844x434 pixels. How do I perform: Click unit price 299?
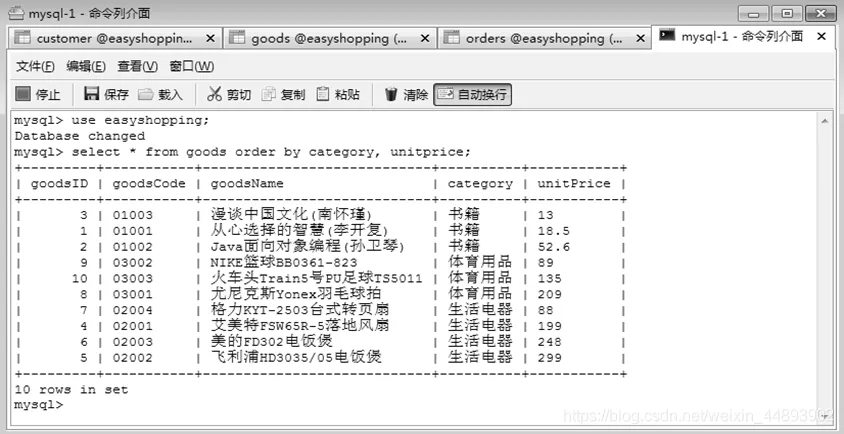click(x=549, y=358)
